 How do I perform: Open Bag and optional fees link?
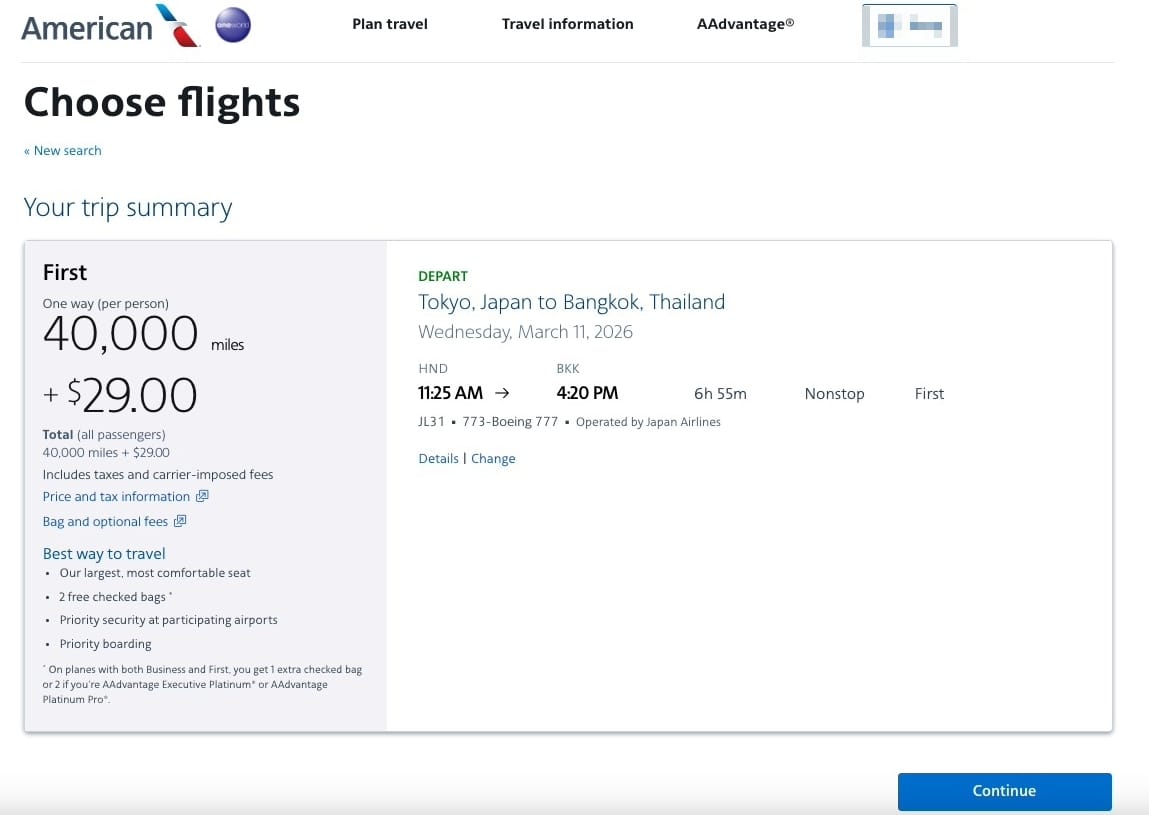[105, 521]
